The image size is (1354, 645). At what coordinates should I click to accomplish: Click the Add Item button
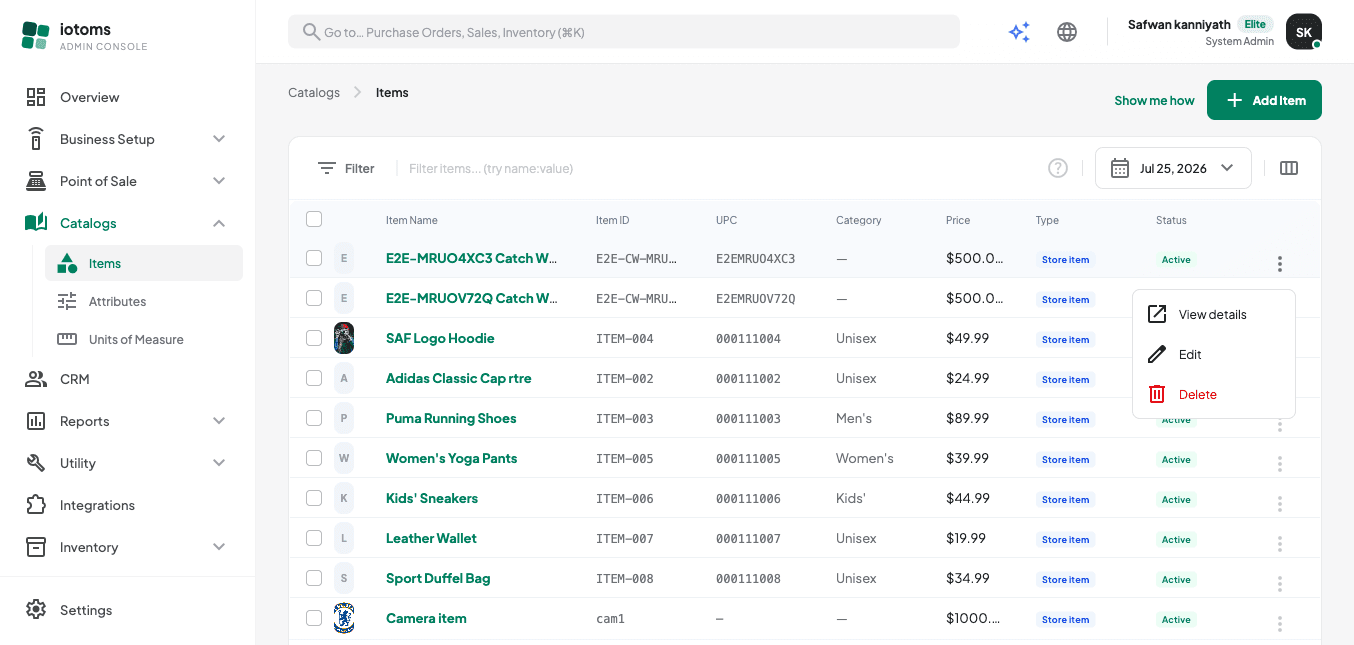click(x=1264, y=100)
